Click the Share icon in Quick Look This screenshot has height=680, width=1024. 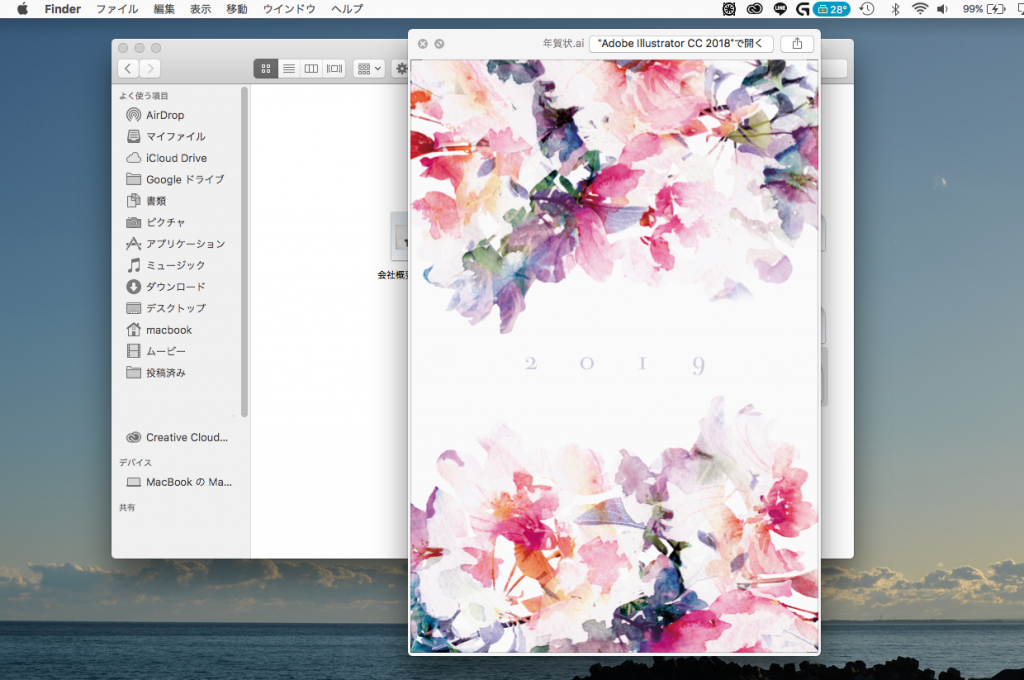click(797, 43)
